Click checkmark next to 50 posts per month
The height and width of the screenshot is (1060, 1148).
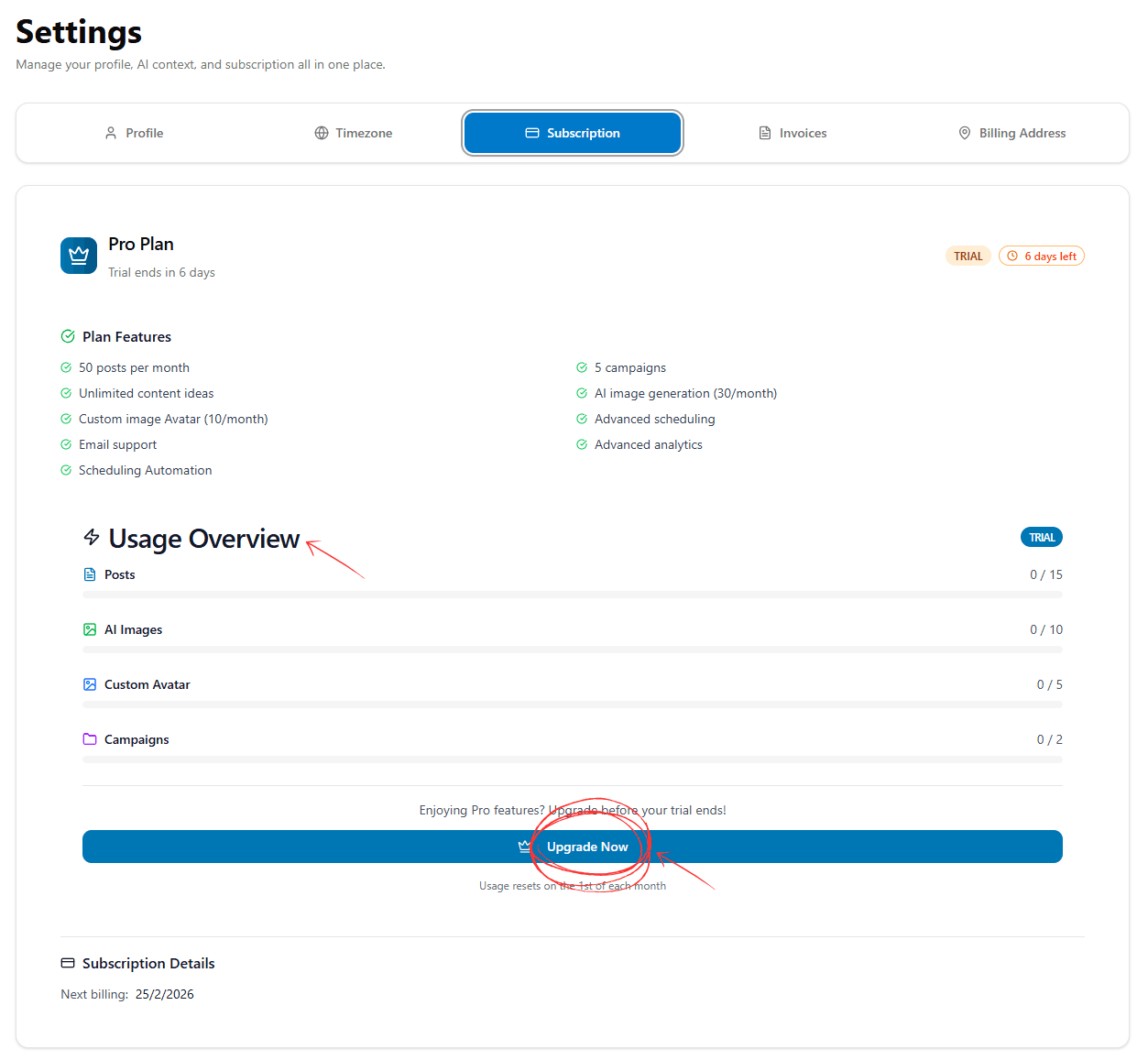66,367
